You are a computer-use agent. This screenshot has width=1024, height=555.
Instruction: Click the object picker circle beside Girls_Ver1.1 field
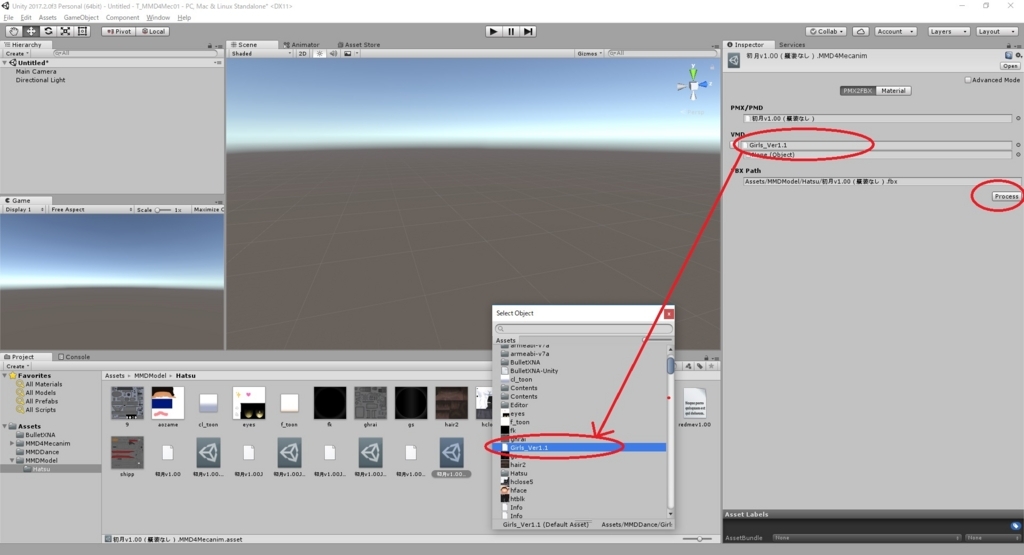coord(1017,145)
